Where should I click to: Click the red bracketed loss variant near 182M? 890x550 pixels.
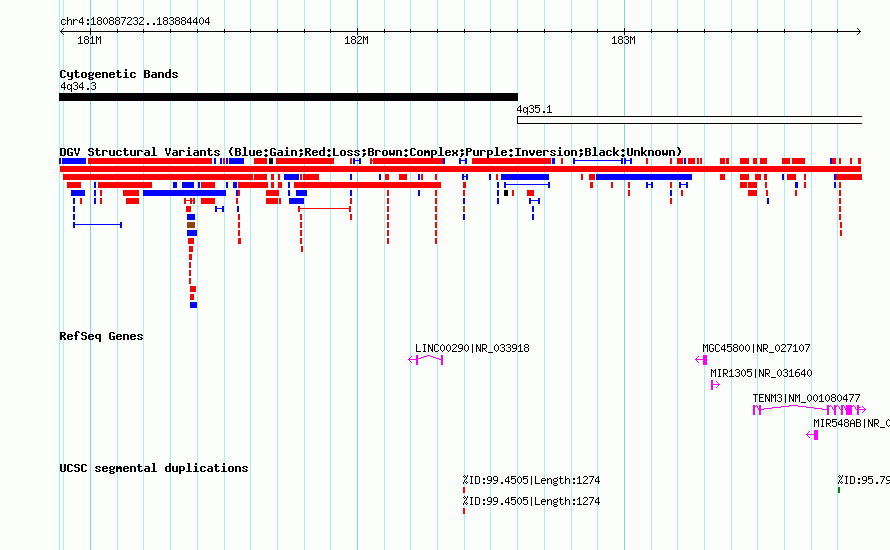(x=325, y=209)
